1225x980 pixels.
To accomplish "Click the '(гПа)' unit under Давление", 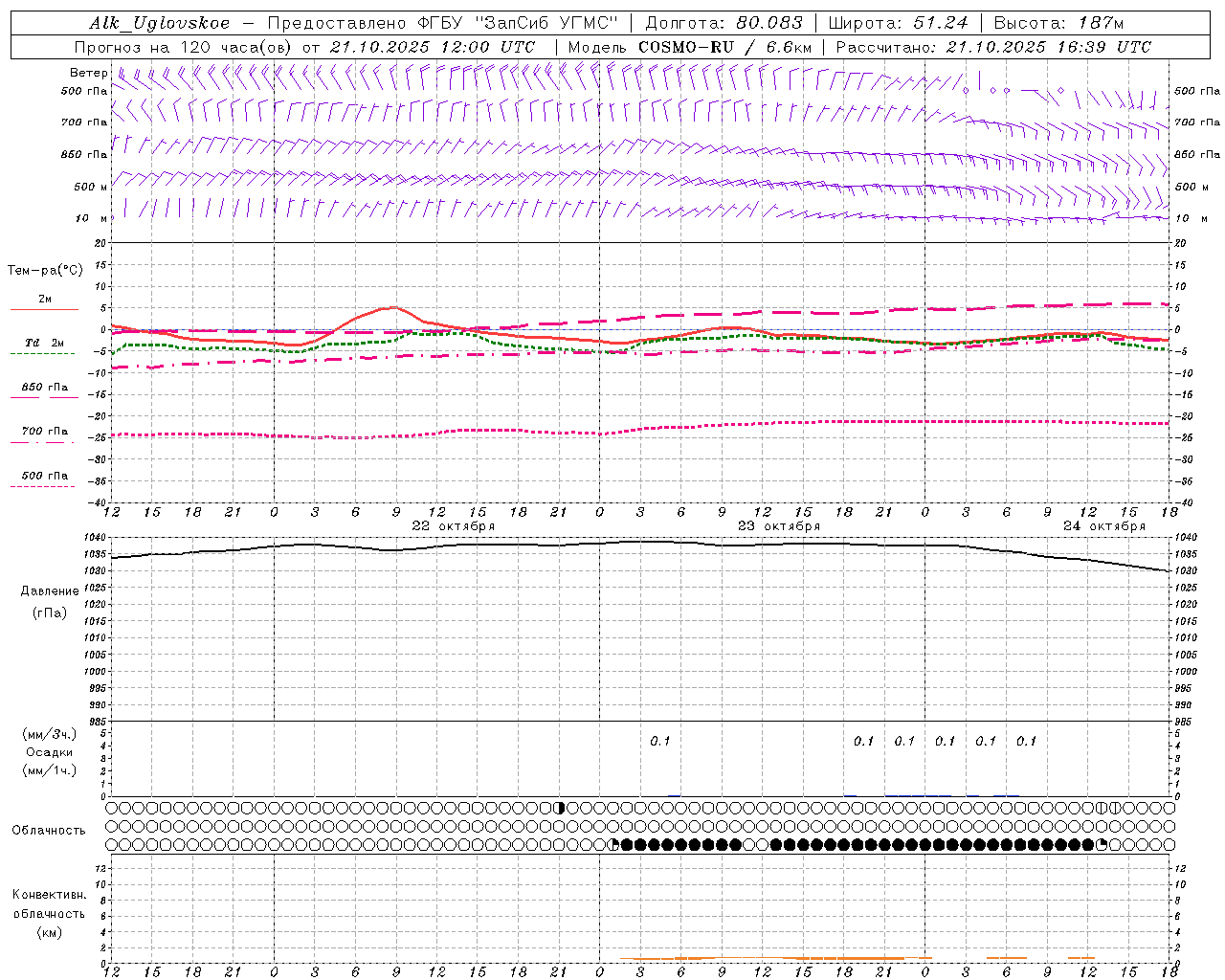I will [x=50, y=612].
